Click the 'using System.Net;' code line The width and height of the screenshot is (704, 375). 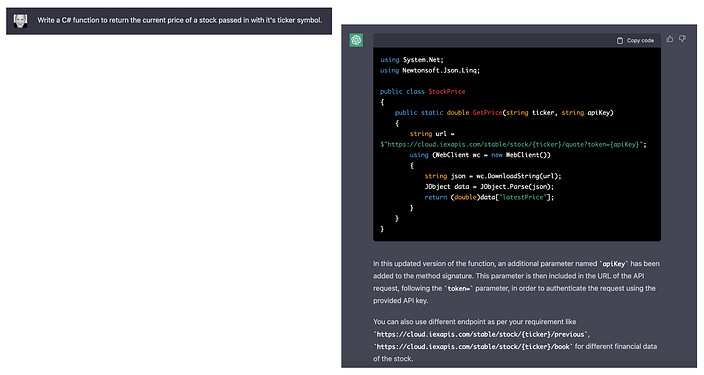412,60
